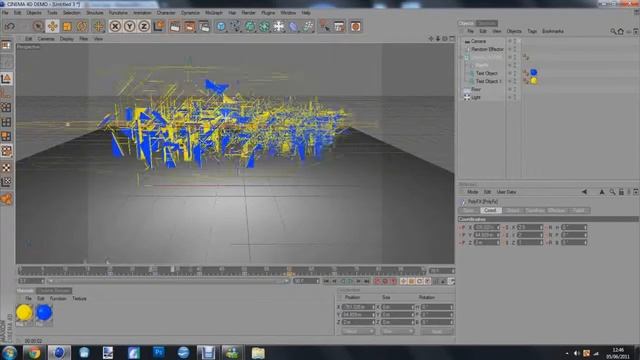Select Light in the object tree

(x=476, y=98)
